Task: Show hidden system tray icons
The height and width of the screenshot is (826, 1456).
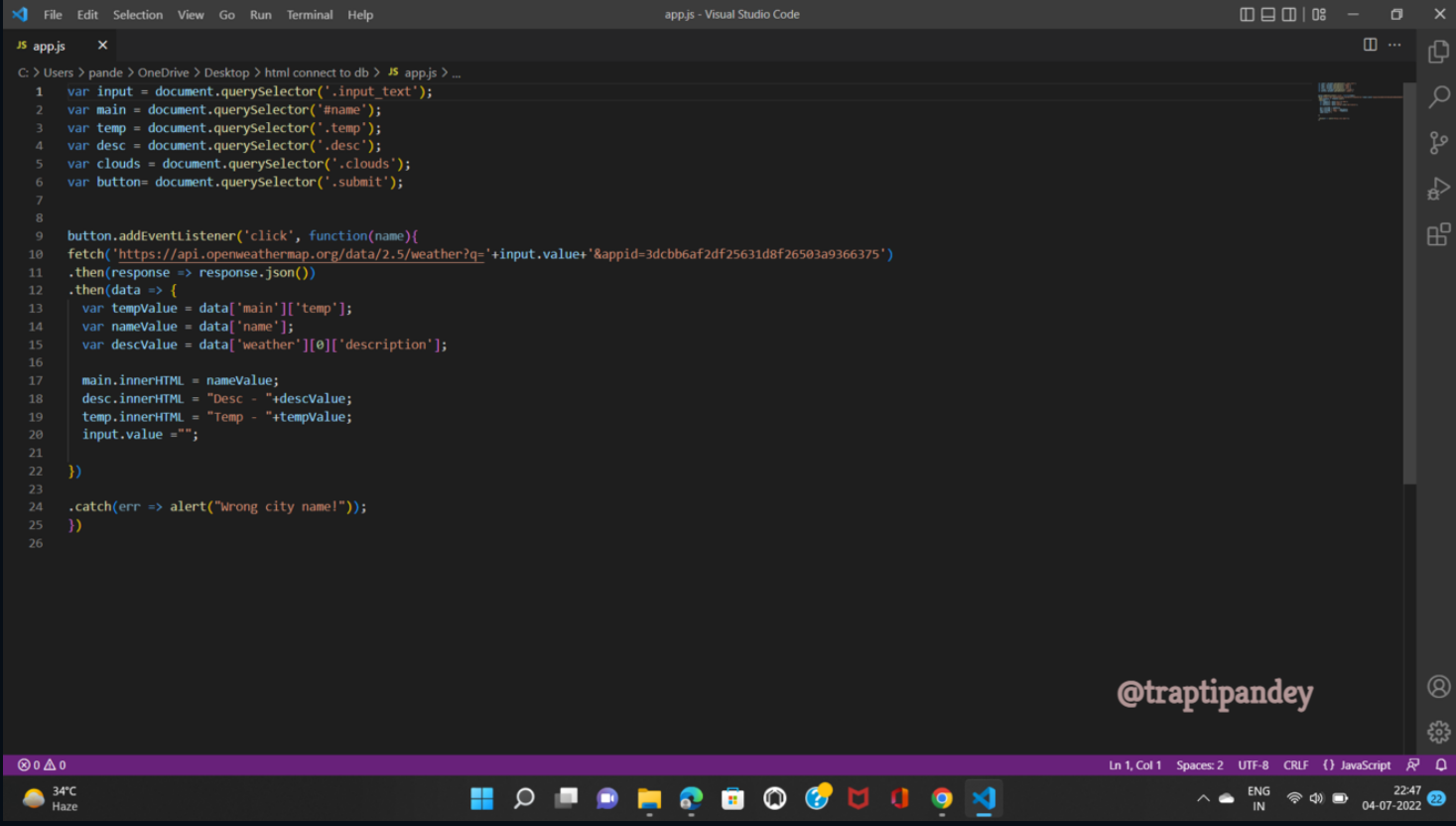Action: click(1203, 798)
